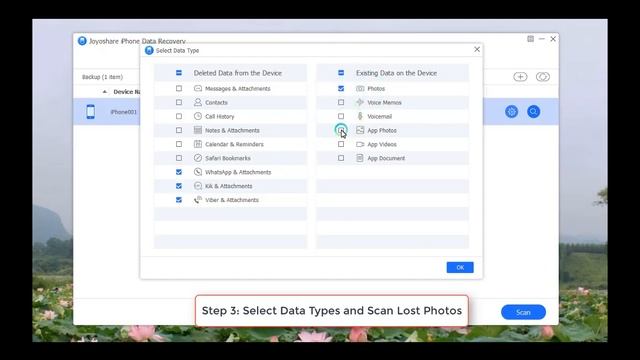This screenshot has width=640, height=360.
Task: Click the Photos camera icon
Action: pos(360,88)
